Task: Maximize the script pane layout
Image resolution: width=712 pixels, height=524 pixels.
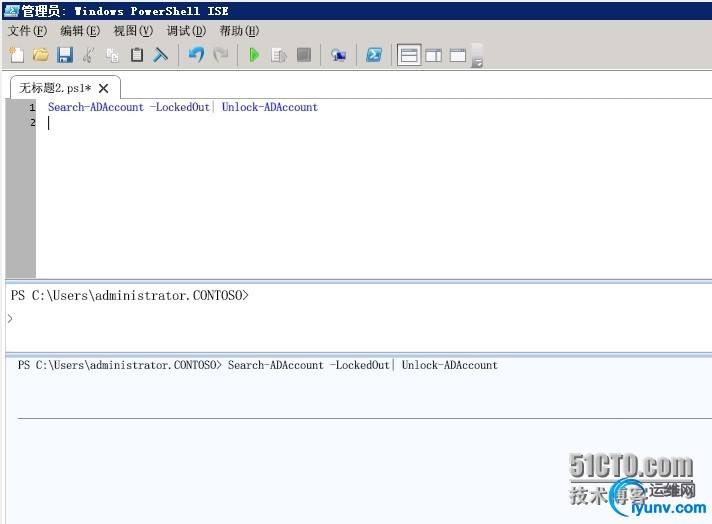Action: (458, 55)
